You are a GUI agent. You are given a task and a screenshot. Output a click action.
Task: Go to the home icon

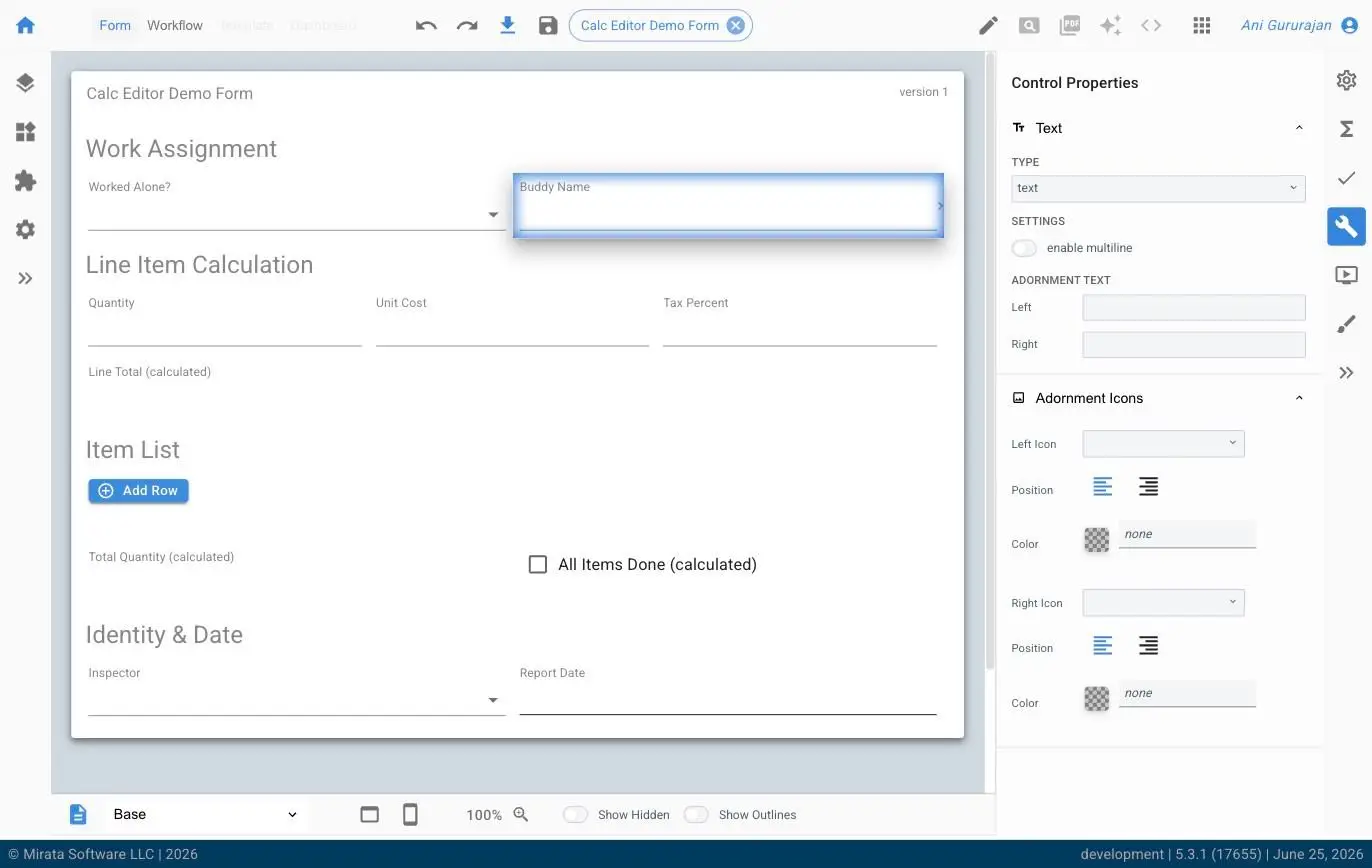[26, 25]
